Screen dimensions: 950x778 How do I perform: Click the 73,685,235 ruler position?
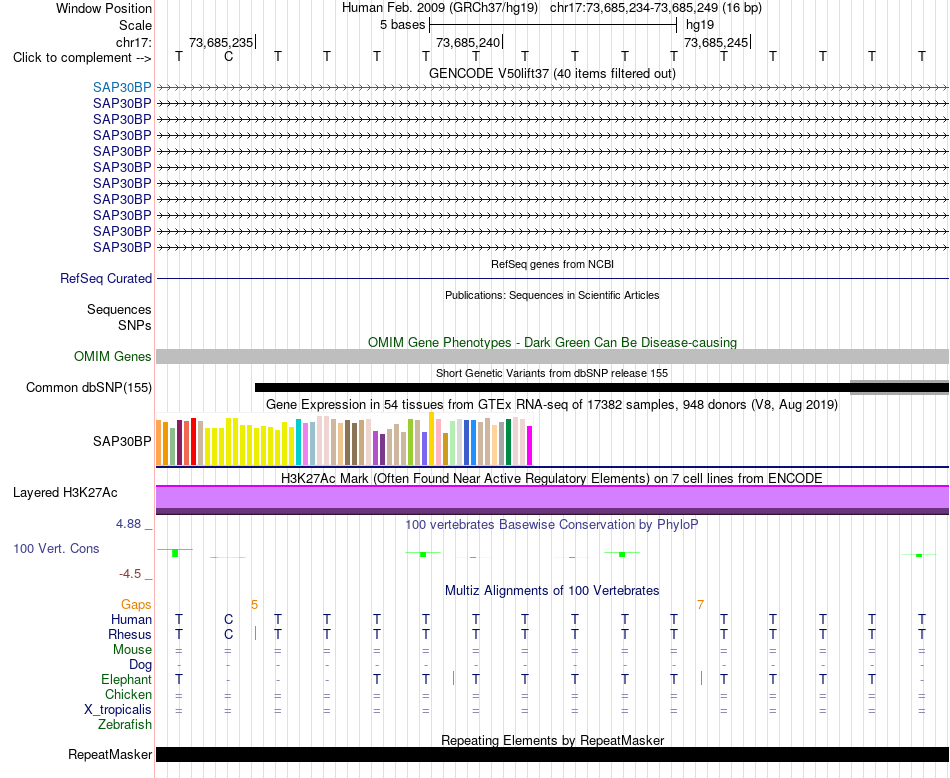tap(221, 42)
